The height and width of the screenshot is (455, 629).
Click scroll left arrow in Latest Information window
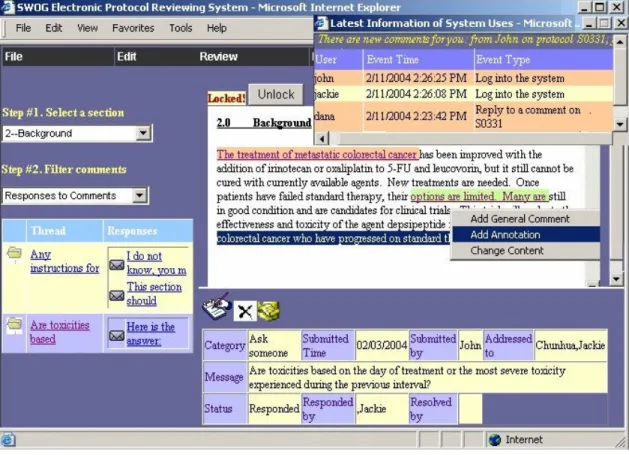click(322, 139)
